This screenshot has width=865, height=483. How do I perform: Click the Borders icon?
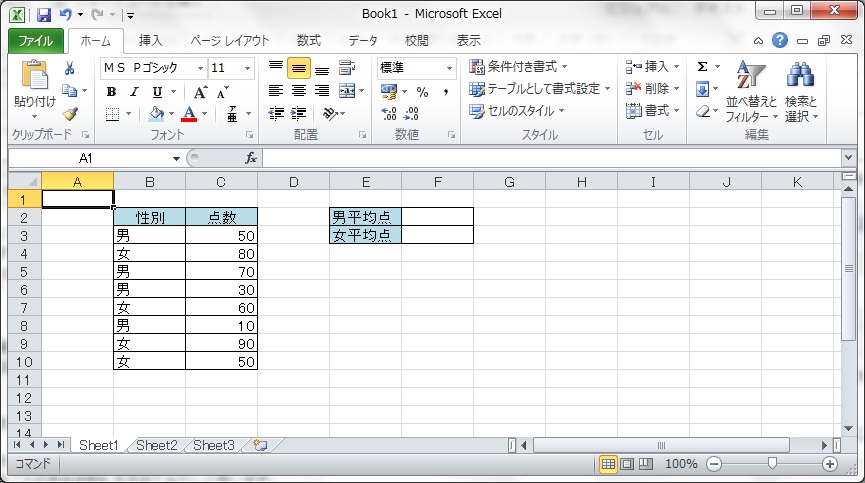point(112,114)
